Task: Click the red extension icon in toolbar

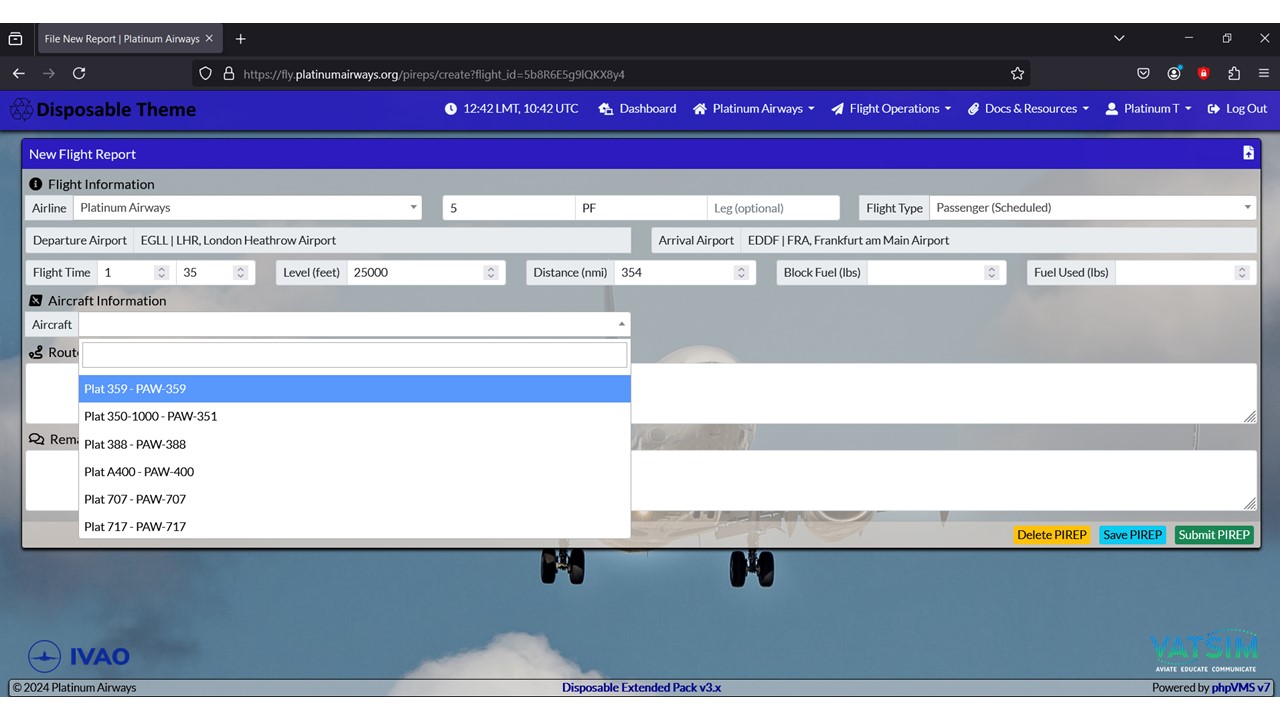Action: (1204, 73)
